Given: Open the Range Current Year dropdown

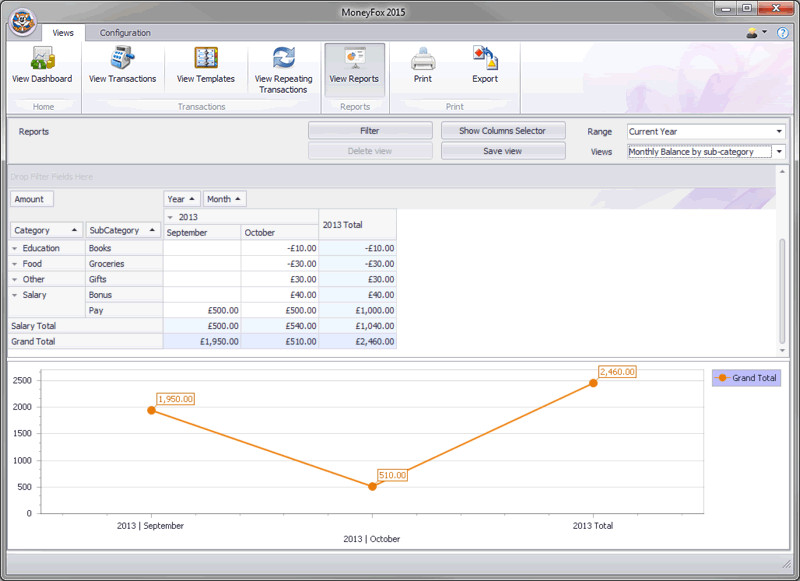Looking at the screenshot, I should point(706,132).
